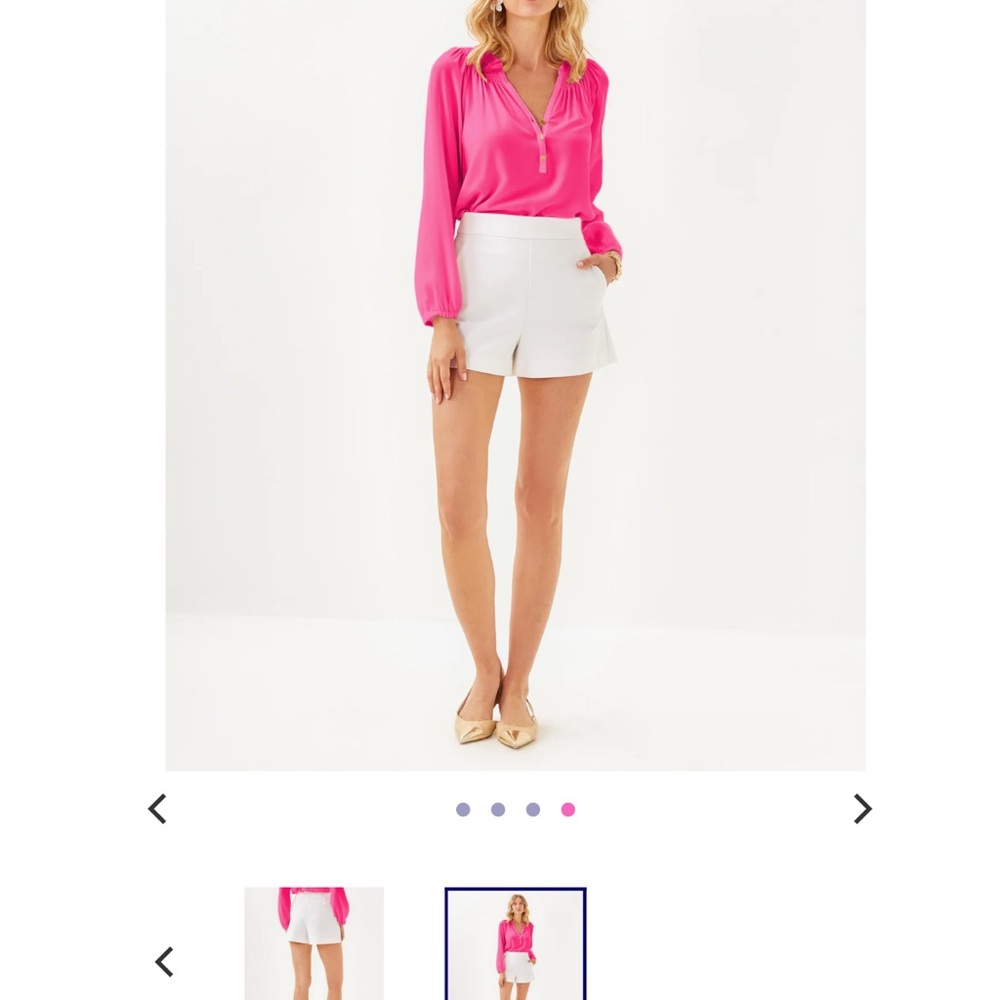Viewport: 1000px width, 1000px height.
Task: Click the active pink carousel dot
Action: pyautogui.click(x=568, y=809)
